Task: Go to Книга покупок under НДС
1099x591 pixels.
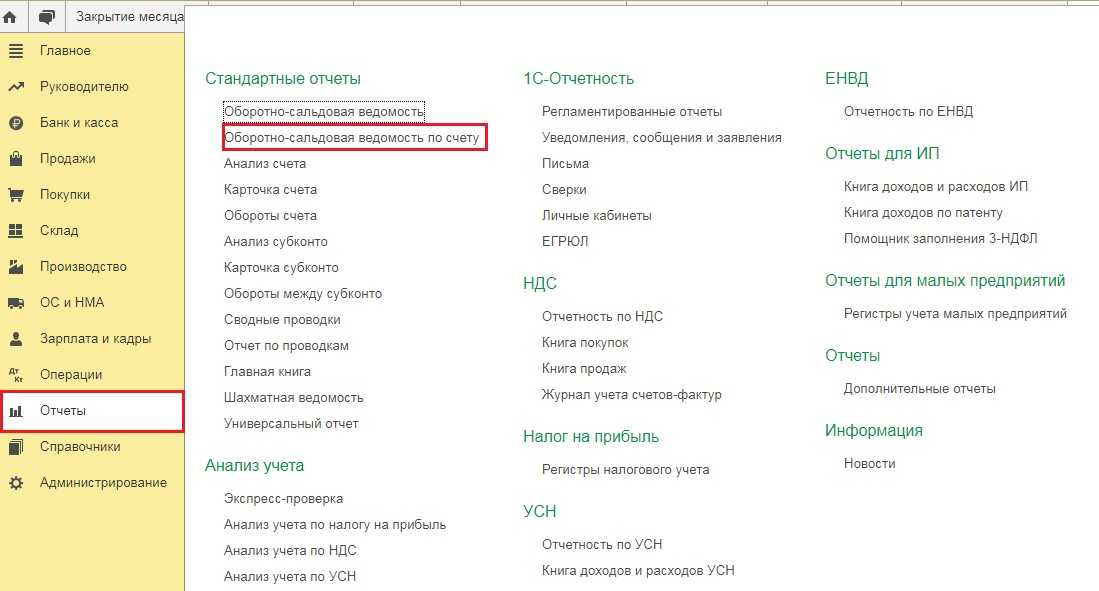Action: pos(585,342)
